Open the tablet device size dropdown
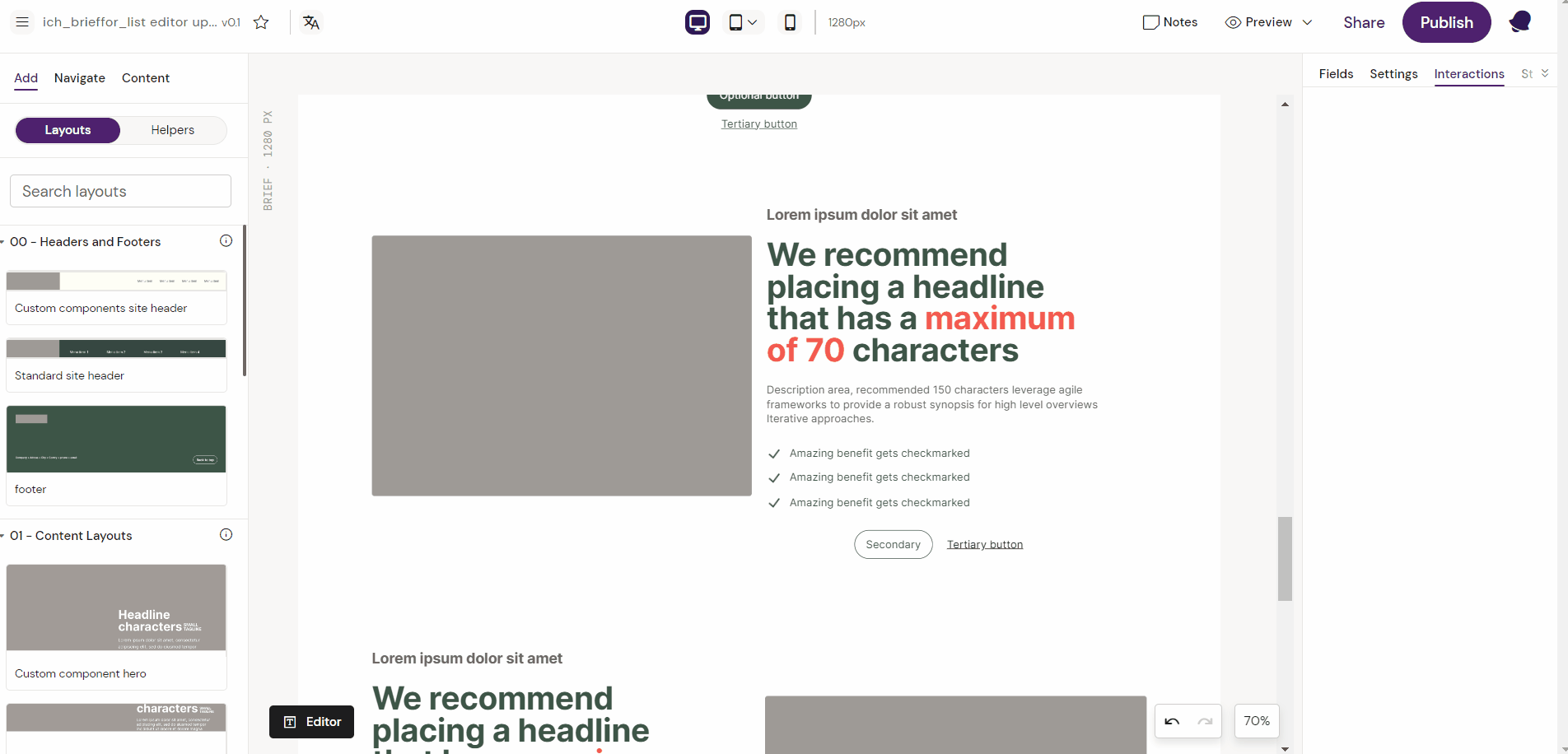 point(753,22)
